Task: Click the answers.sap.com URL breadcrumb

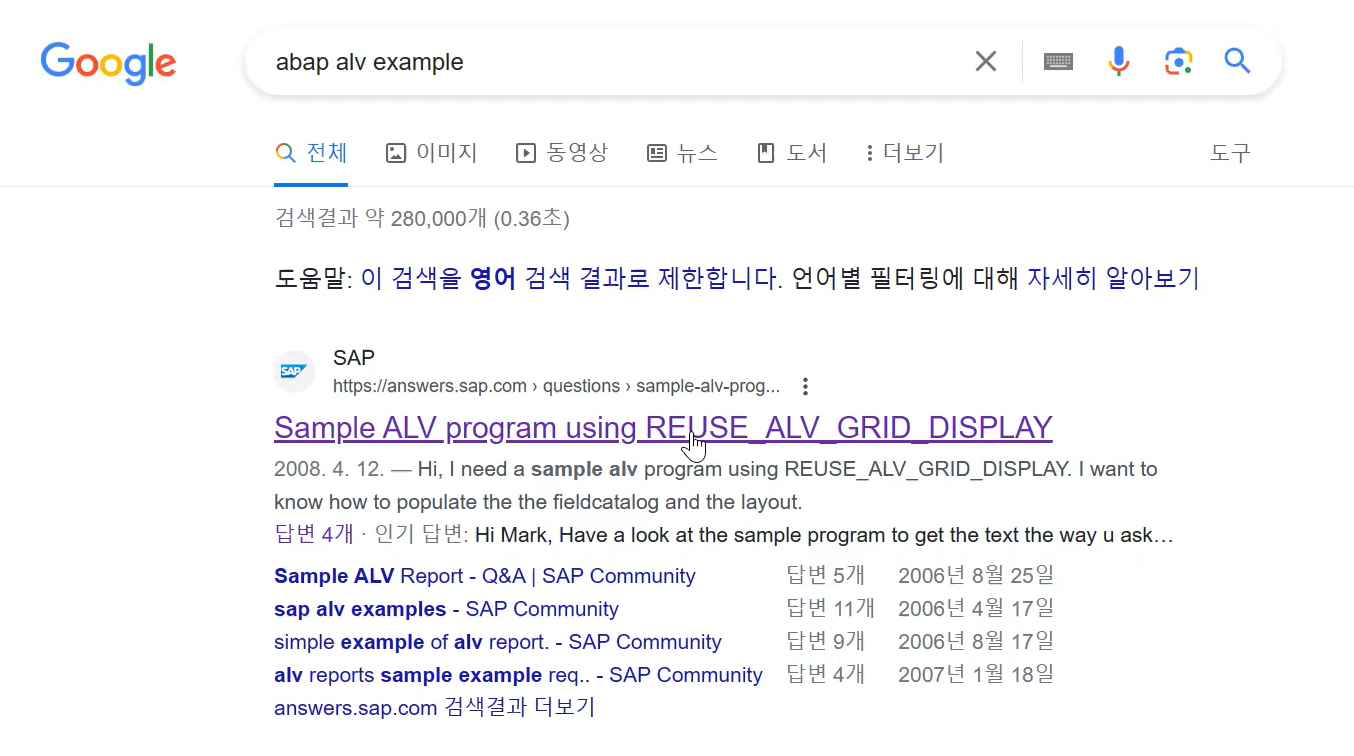Action: [x=556, y=386]
